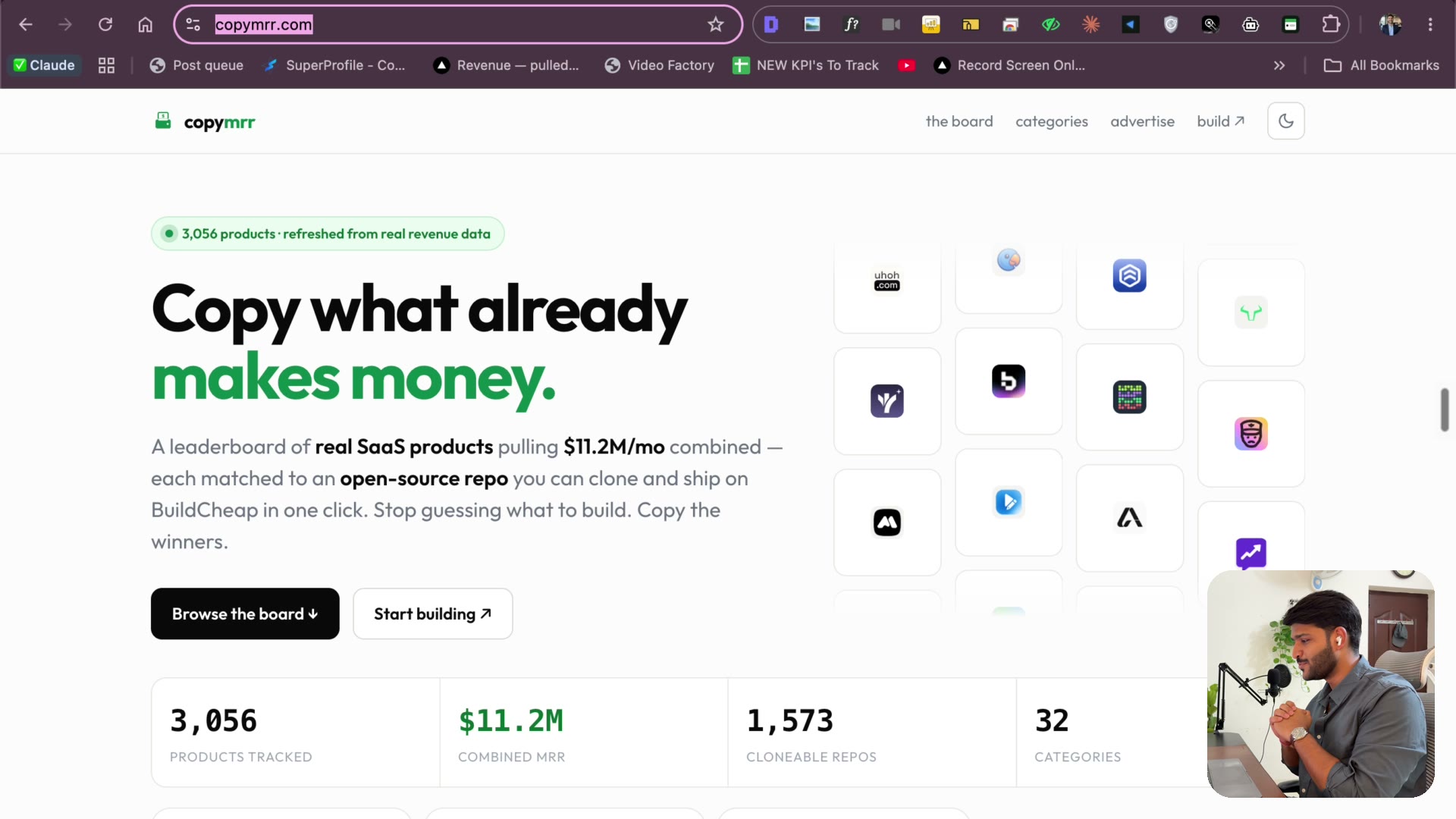Image resolution: width=1456 pixels, height=819 pixels.
Task: Click the copymrr logo
Action: tap(205, 121)
